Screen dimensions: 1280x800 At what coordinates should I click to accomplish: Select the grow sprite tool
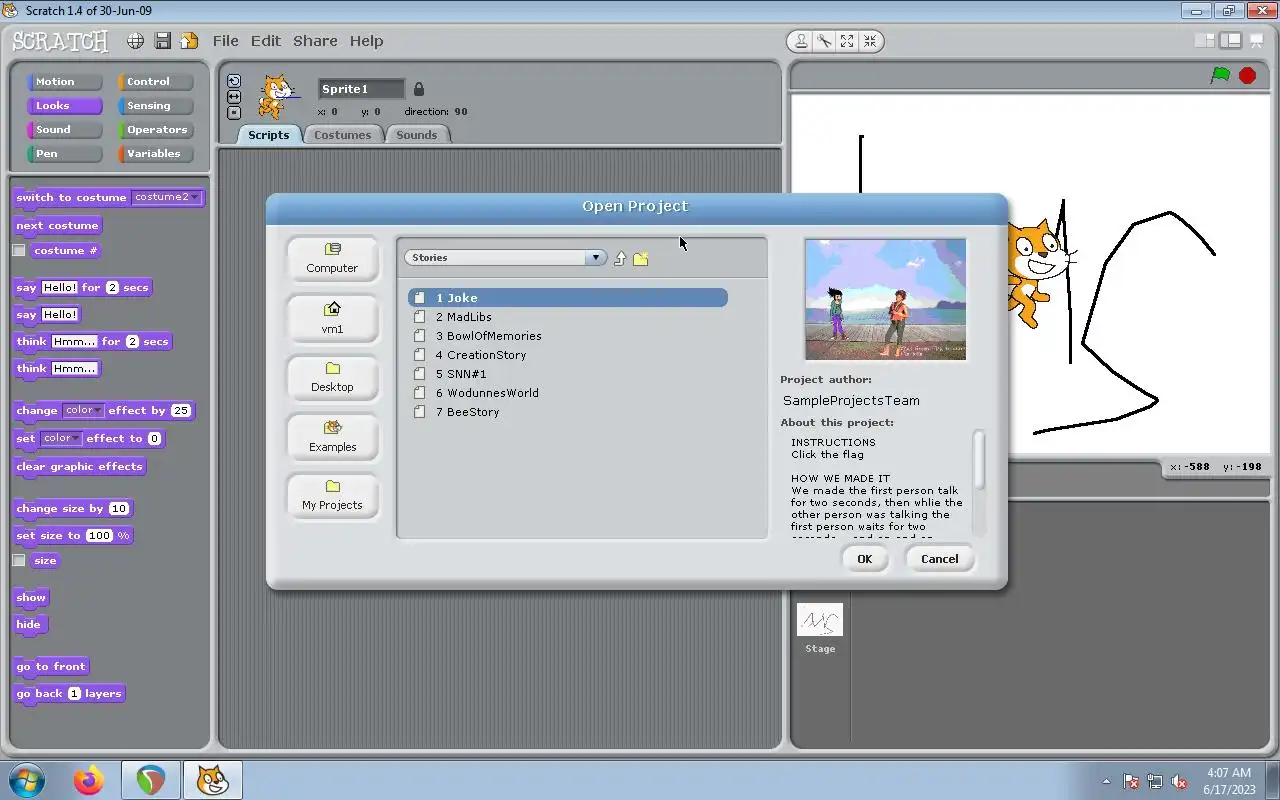(x=847, y=41)
